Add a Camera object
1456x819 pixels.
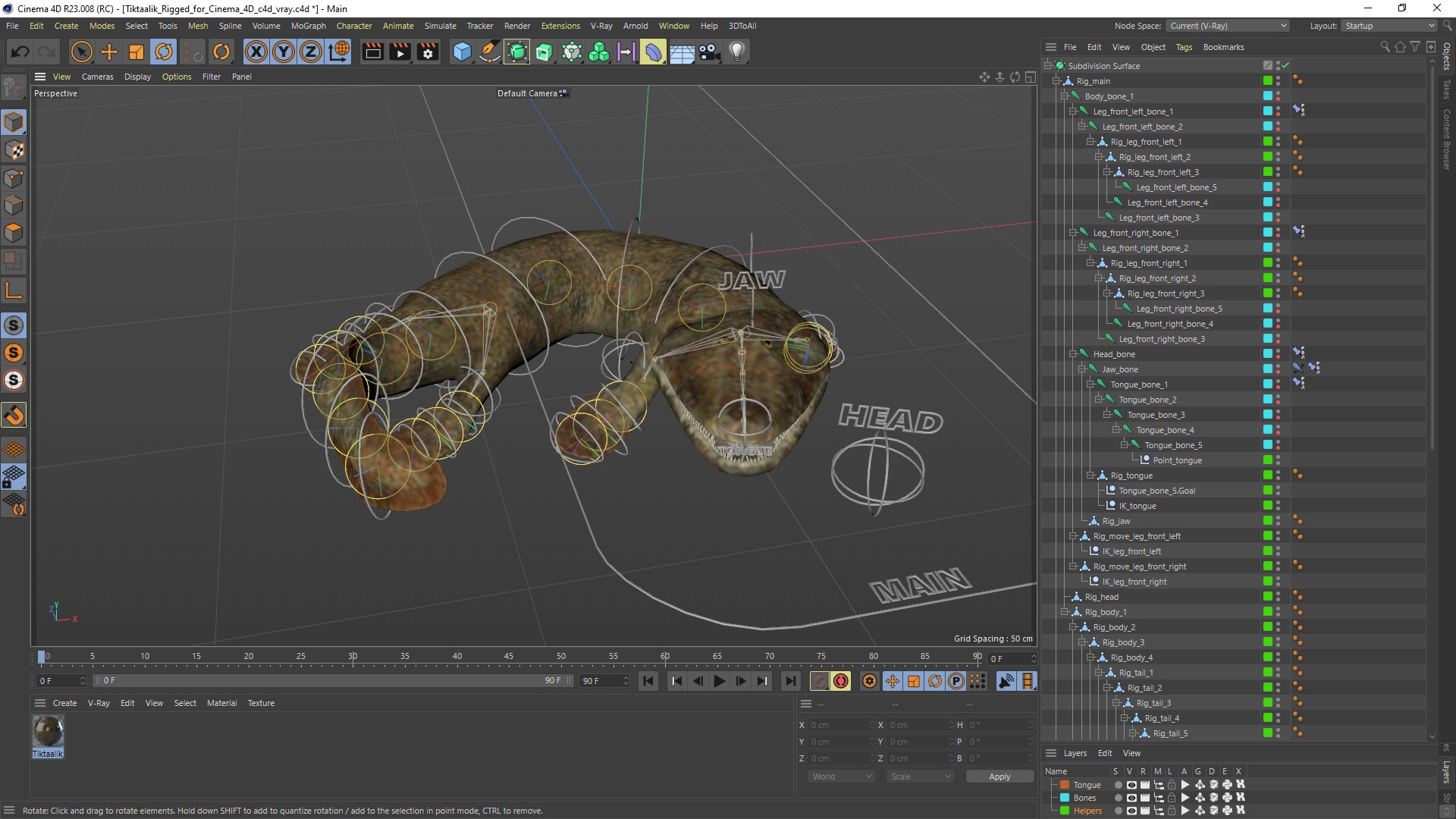pos(710,52)
